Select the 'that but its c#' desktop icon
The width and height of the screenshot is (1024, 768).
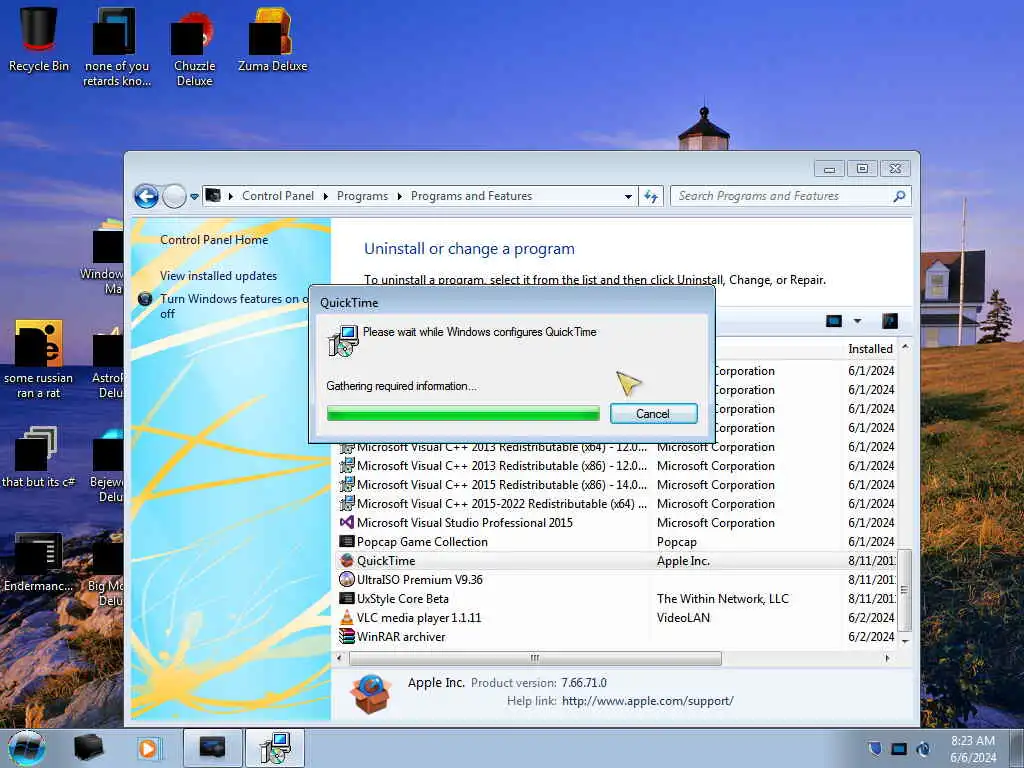tap(39, 457)
